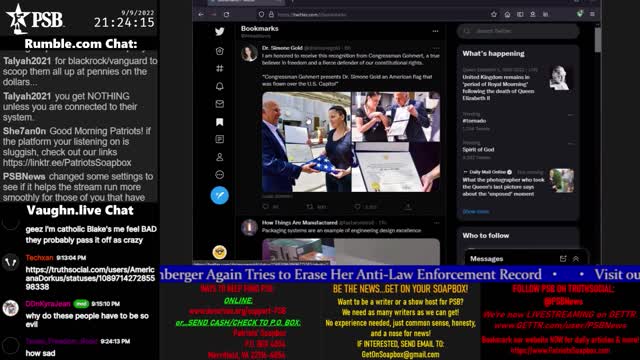This screenshot has width=640, height=360.
Task: Click the blue compose Tweet button
Action: point(220,196)
